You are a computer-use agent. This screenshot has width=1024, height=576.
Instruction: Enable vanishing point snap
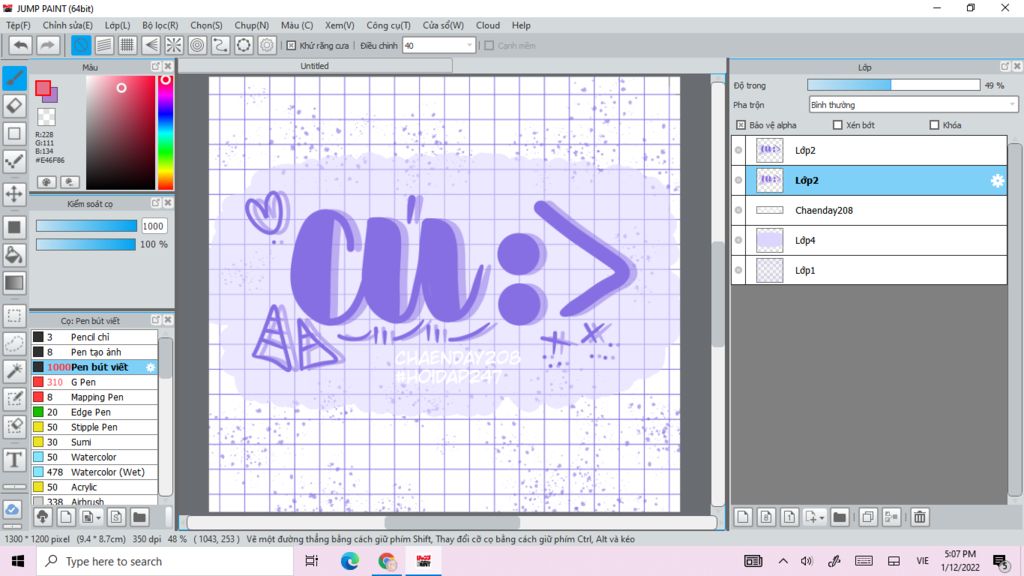click(151, 45)
